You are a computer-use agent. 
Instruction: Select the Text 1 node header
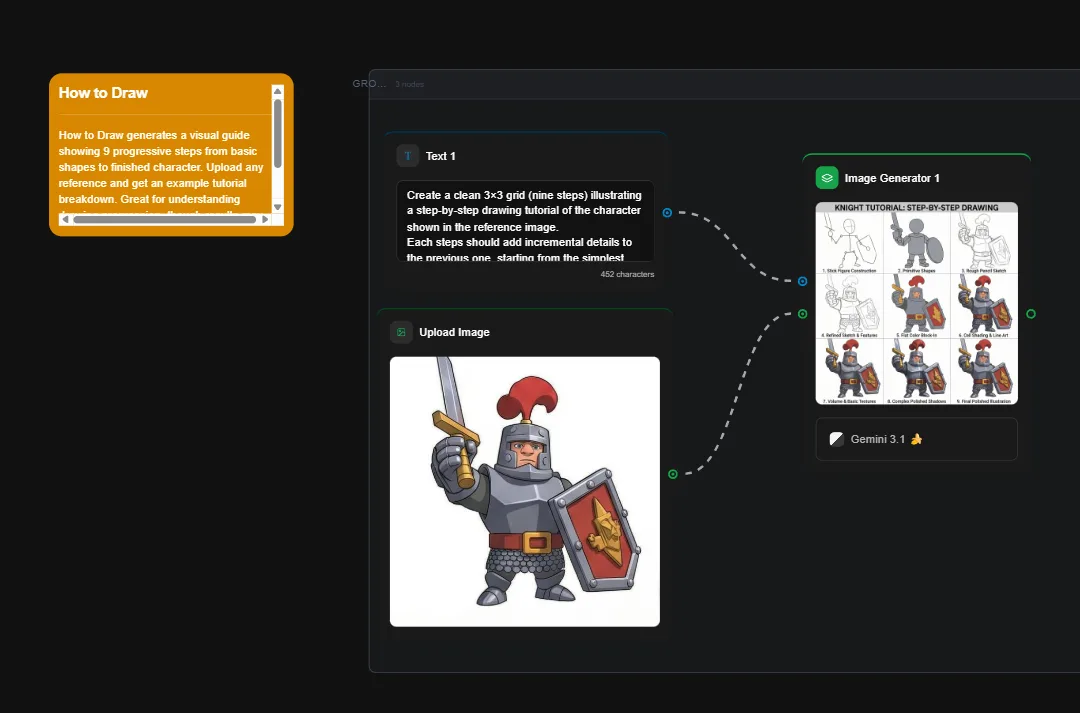pyautogui.click(x=440, y=156)
